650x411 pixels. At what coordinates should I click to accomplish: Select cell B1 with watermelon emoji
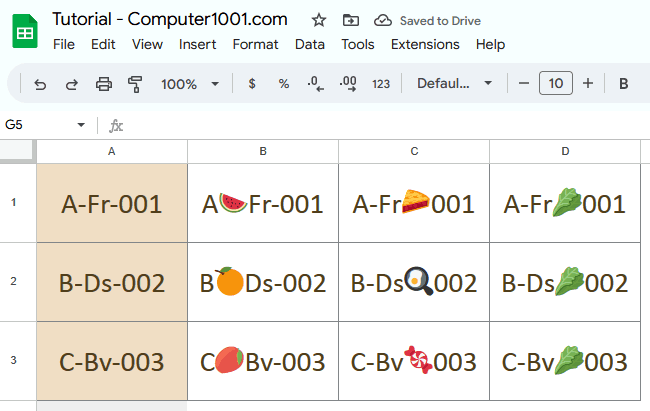(x=263, y=203)
